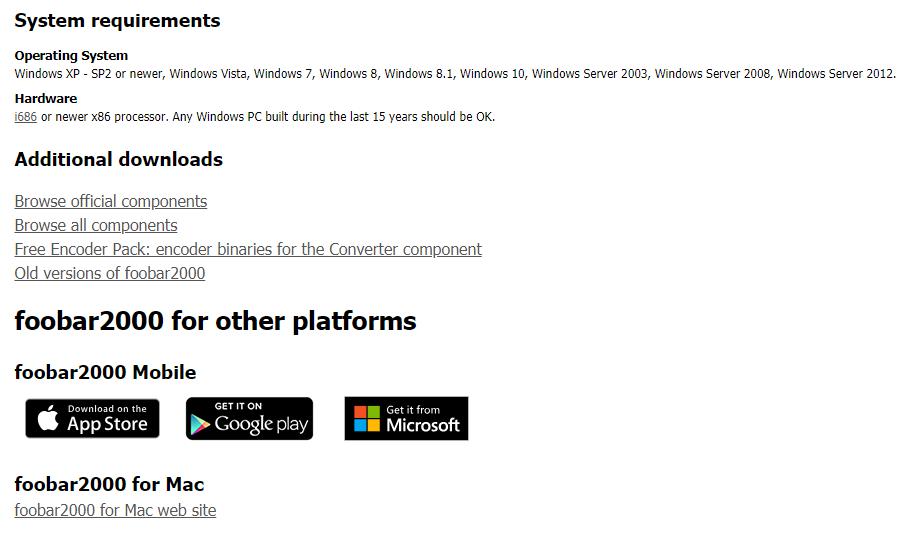Viewport: 923px width, 533px height.
Task: Click the foobar2000 Mobile heading
Action: coord(105,372)
